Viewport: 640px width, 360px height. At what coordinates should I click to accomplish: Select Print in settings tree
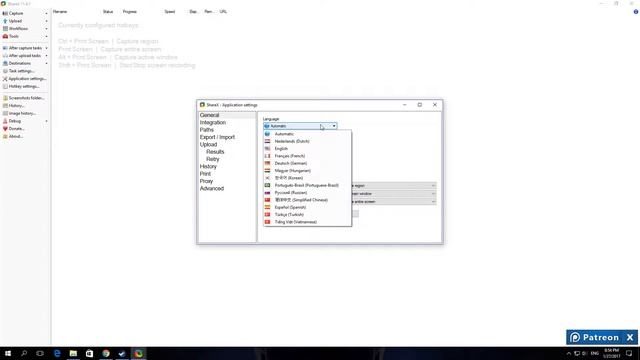tap(205, 174)
